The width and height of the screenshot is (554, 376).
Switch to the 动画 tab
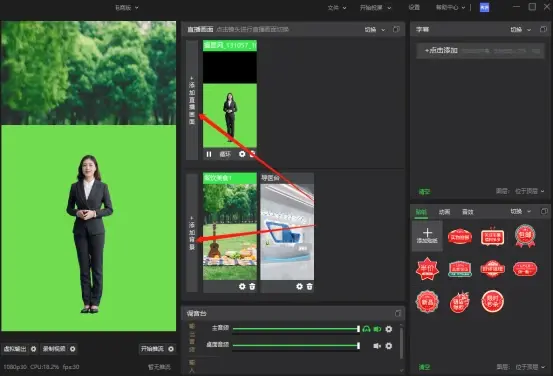pyautogui.click(x=444, y=212)
